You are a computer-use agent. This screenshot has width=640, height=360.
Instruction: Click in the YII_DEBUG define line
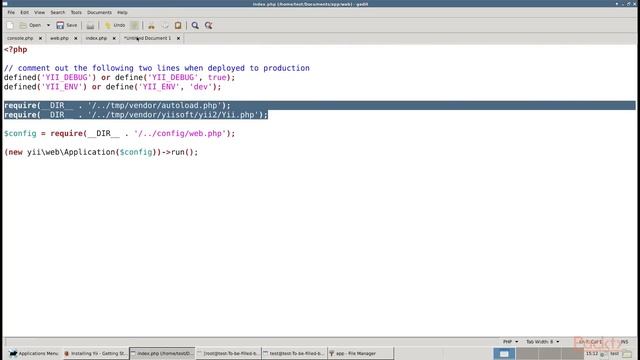(120, 78)
